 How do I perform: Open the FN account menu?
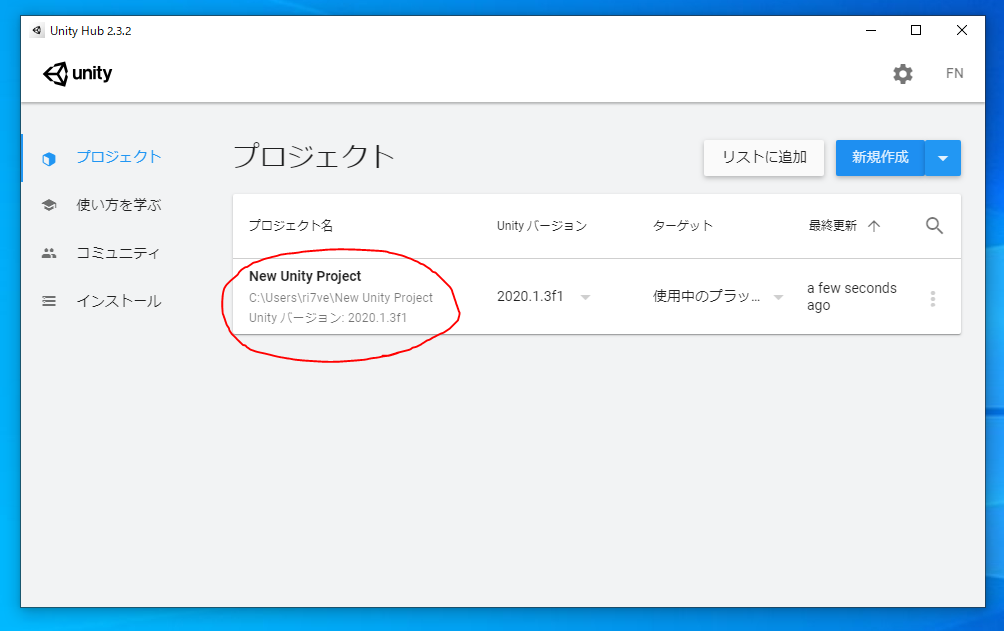[x=954, y=73]
